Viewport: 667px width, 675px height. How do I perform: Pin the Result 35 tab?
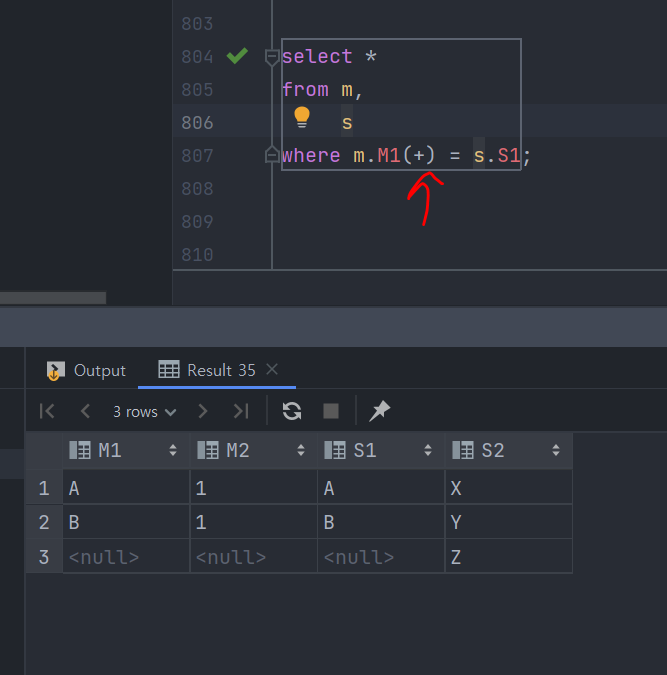click(x=379, y=411)
